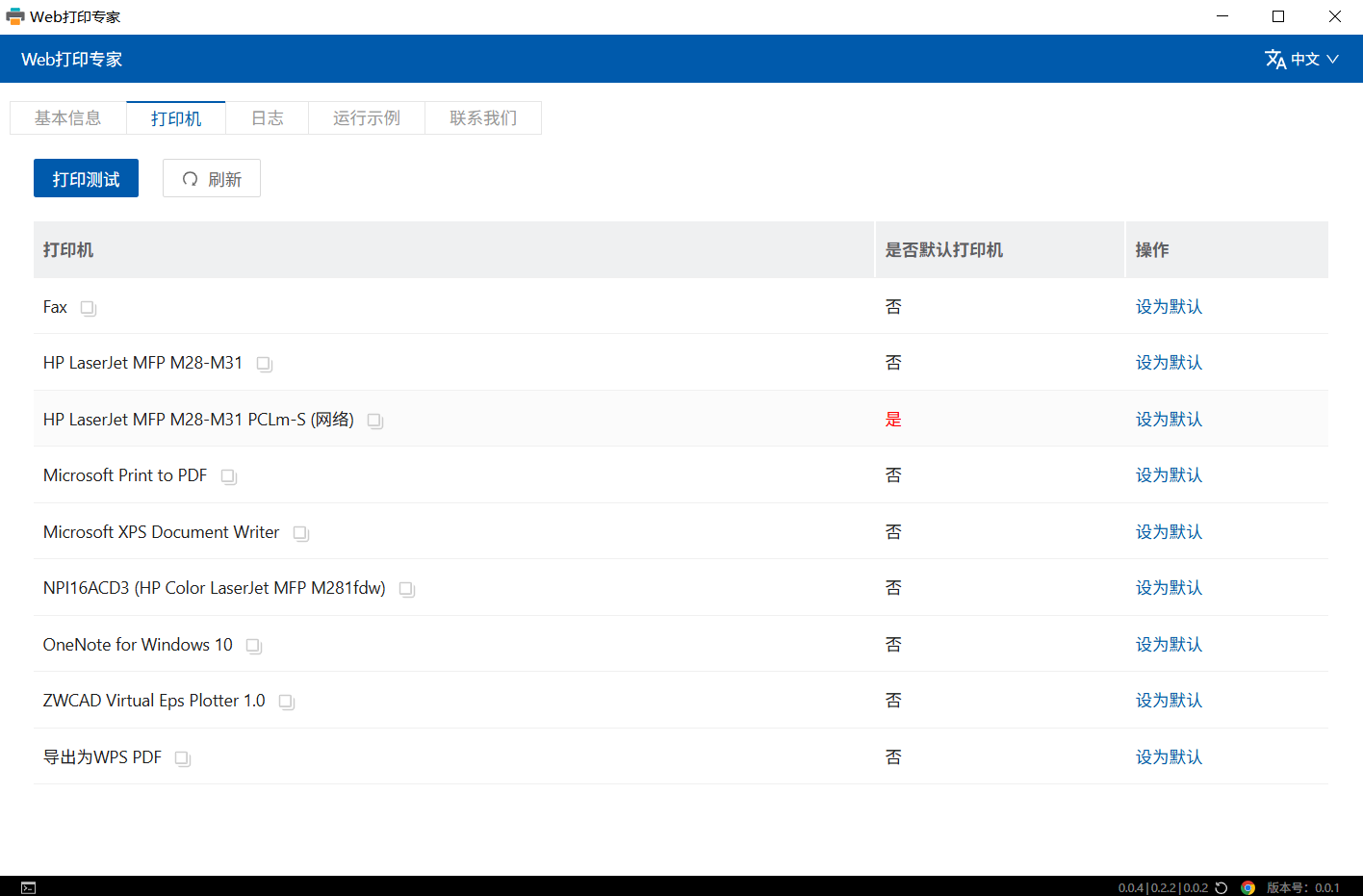
Task: Click the reload icon beside the version numbers
Action: (x=1222, y=887)
